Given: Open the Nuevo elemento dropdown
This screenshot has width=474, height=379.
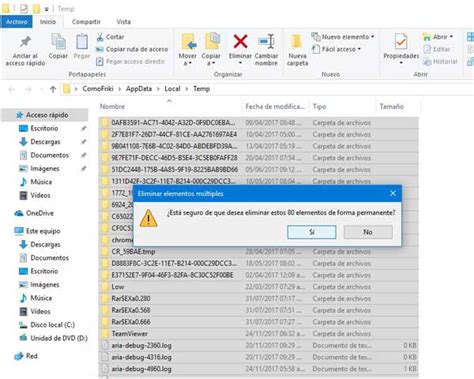Looking at the screenshot, I should pos(372,37).
